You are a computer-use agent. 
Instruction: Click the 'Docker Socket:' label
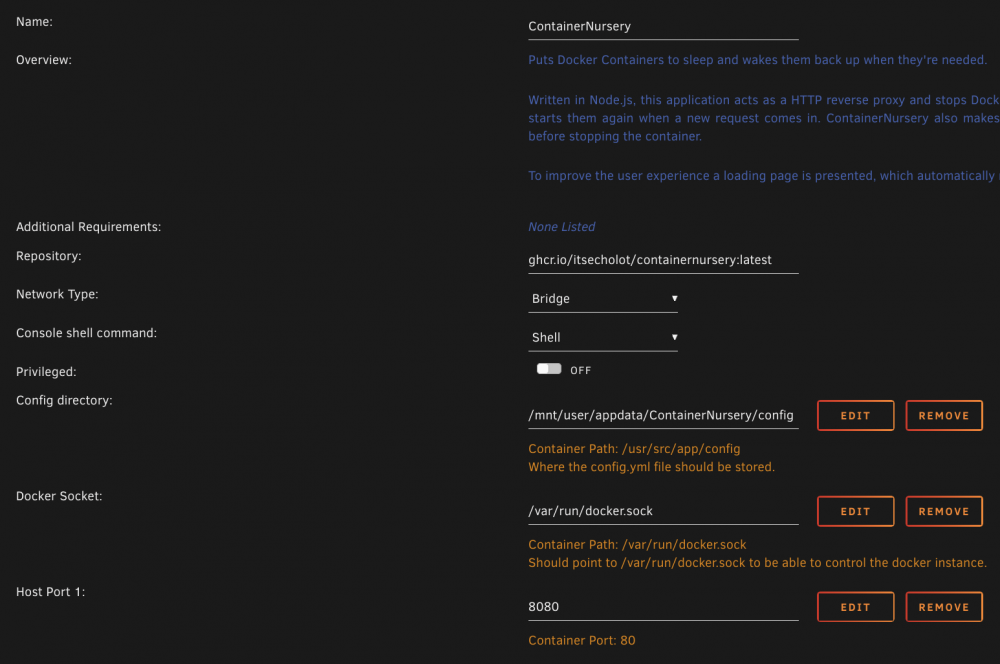[x=59, y=496]
